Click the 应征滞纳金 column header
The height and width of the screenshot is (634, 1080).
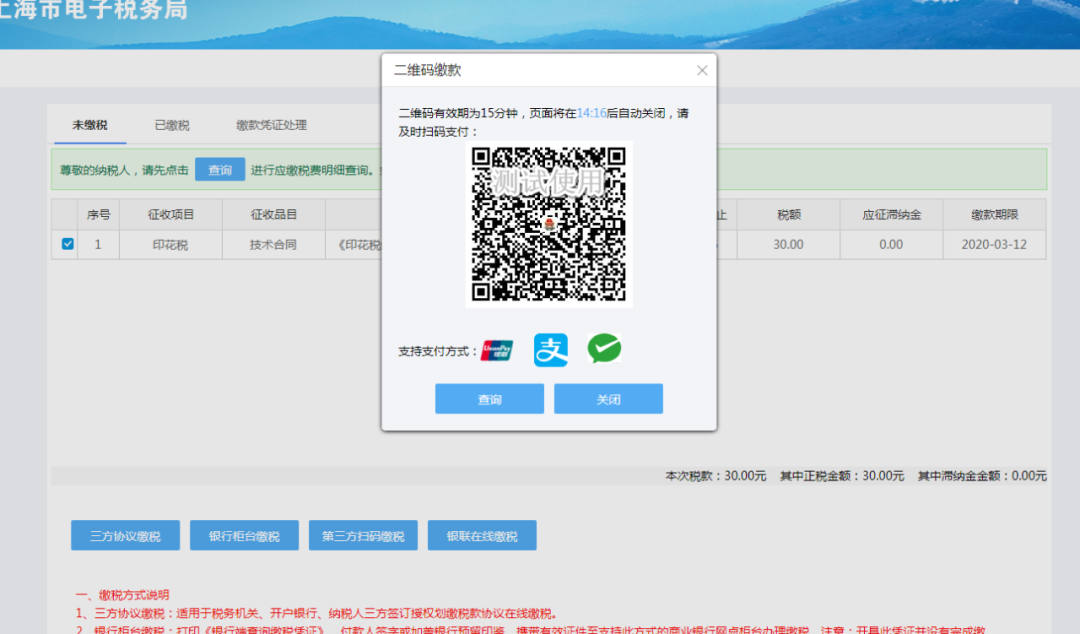(891, 214)
